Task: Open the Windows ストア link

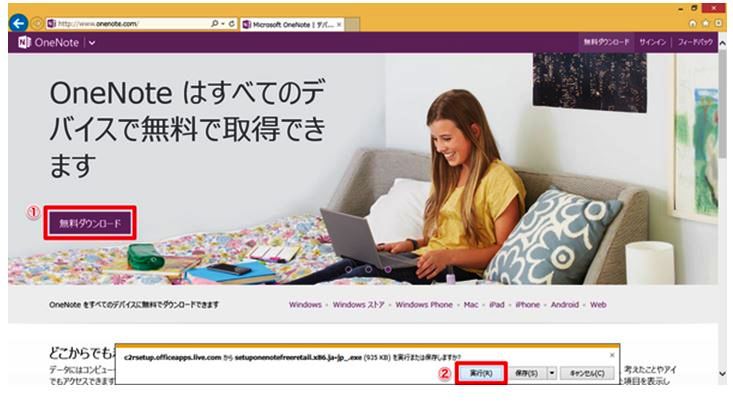Action: pos(359,305)
